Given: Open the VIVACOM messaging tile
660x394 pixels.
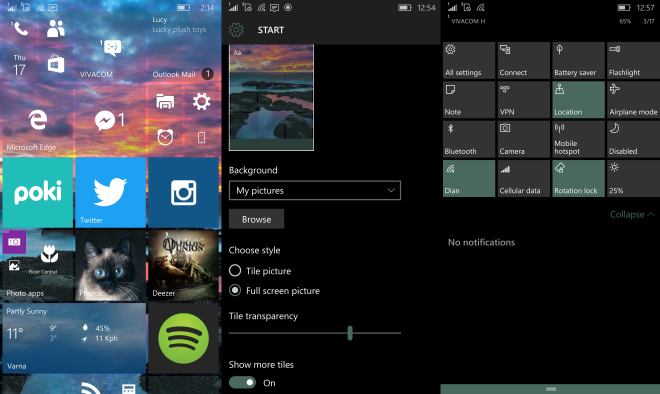Looking at the screenshot, I should click(x=110, y=47).
